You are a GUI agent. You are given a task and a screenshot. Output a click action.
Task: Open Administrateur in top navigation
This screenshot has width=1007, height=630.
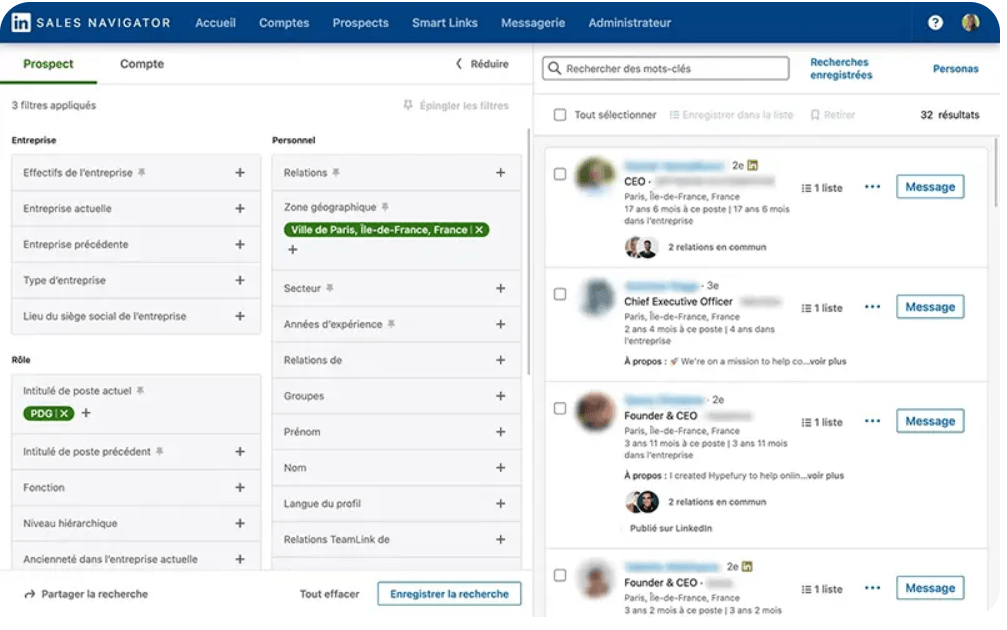tap(629, 22)
